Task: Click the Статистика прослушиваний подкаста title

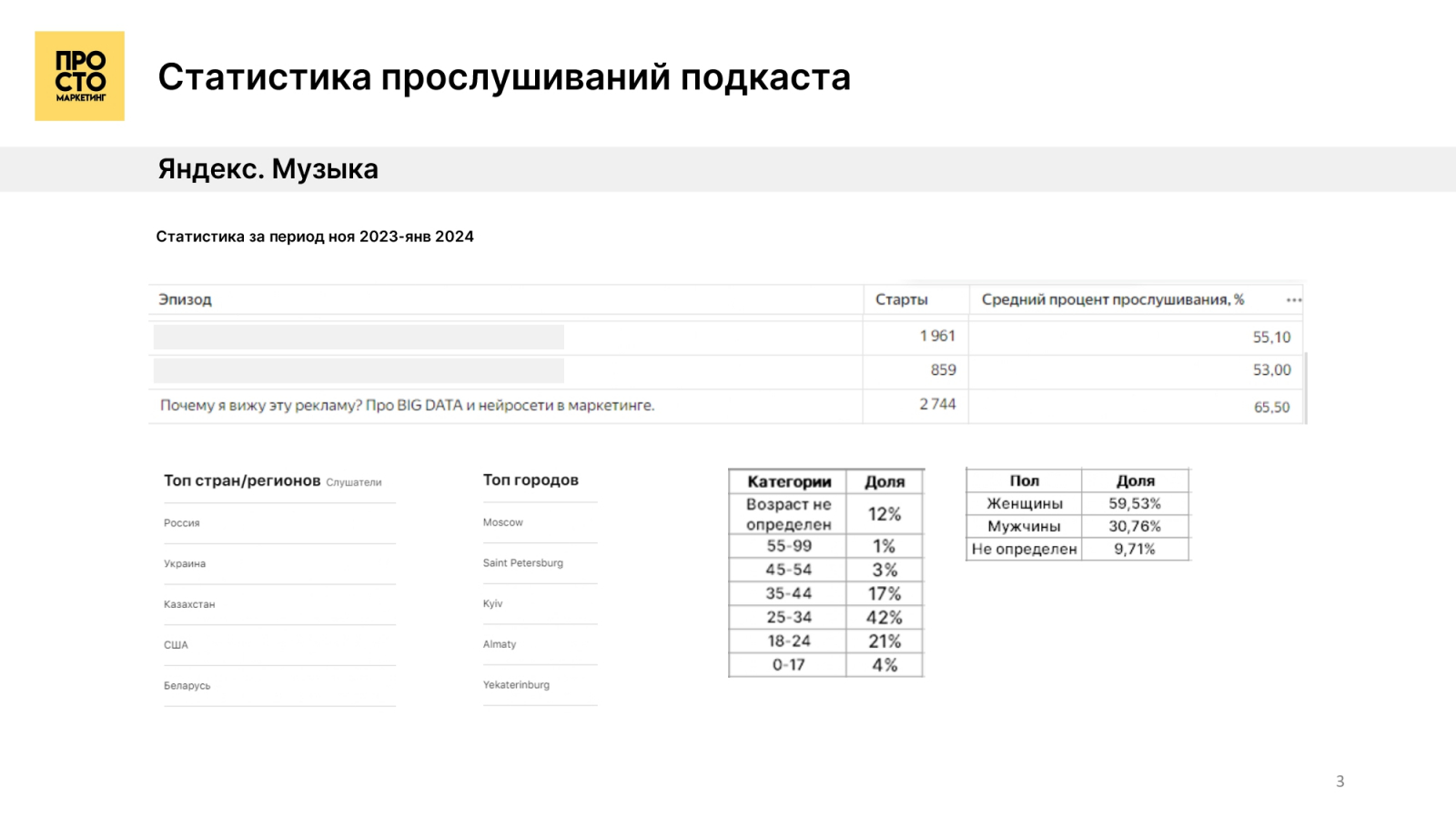Action: click(x=504, y=77)
